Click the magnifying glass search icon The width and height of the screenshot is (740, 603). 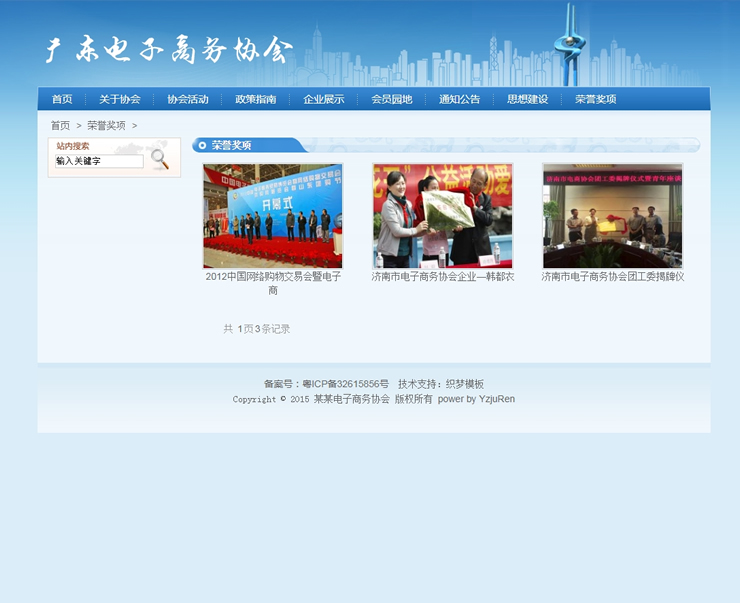[160, 160]
